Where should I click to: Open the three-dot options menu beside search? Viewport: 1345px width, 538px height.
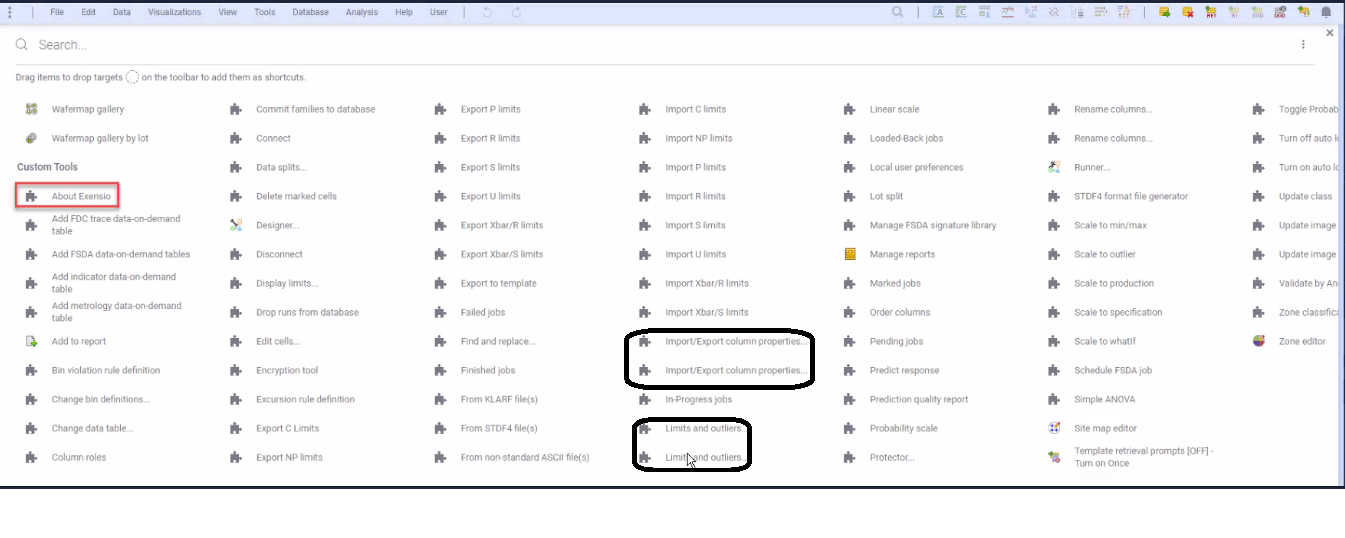[x=1303, y=44]
